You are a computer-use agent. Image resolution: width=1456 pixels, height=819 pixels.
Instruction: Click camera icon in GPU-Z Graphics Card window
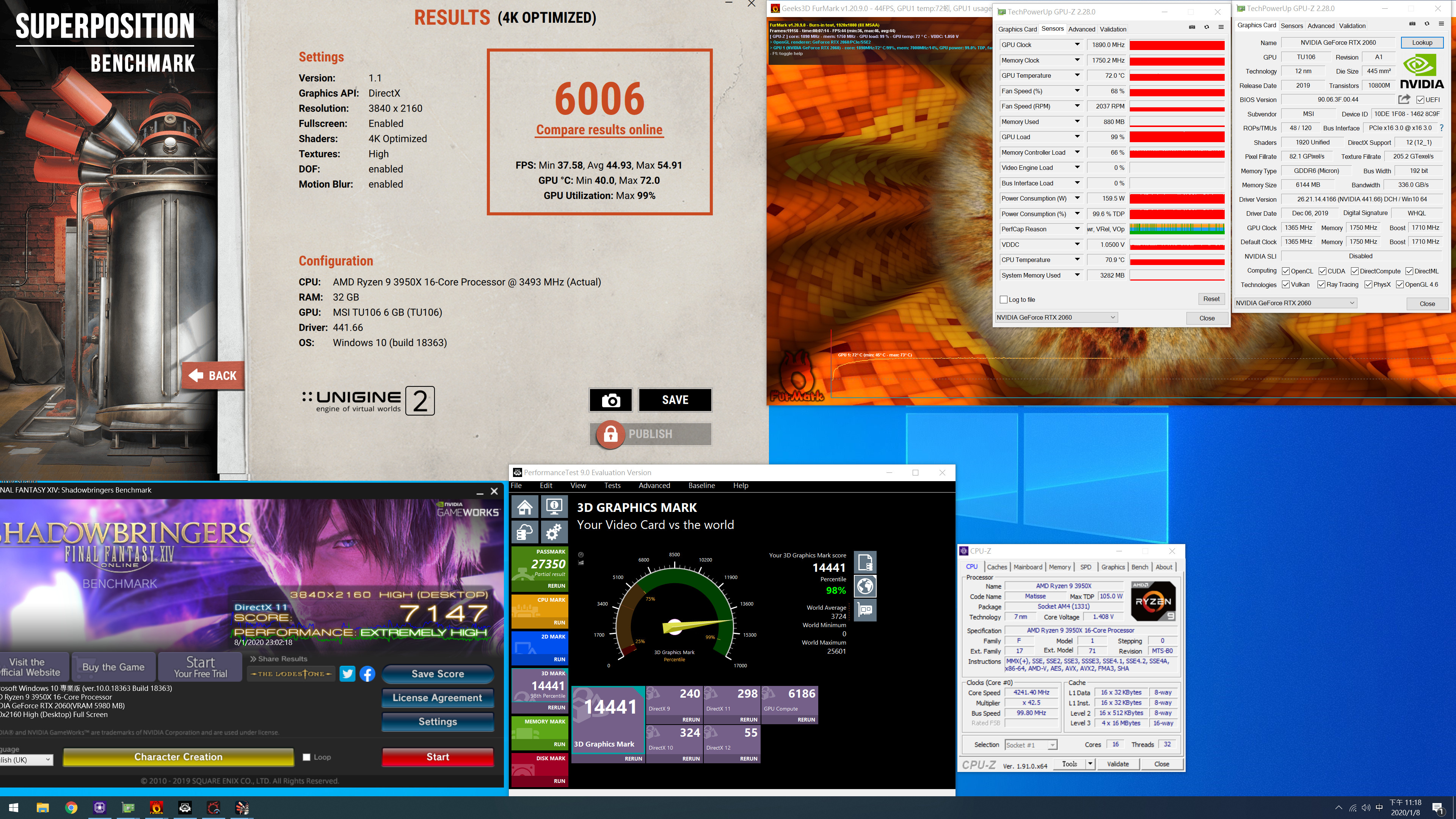1412,24
